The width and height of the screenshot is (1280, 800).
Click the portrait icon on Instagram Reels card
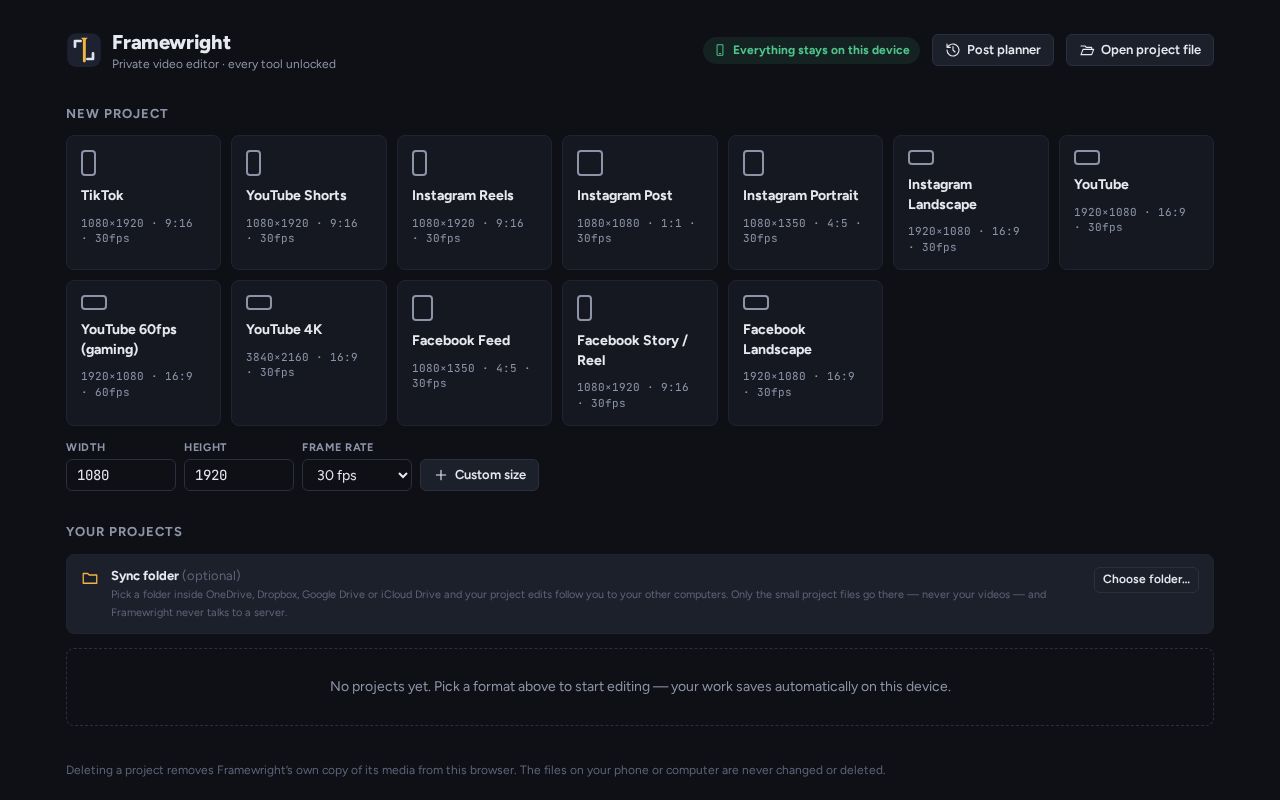coord(420,163)
